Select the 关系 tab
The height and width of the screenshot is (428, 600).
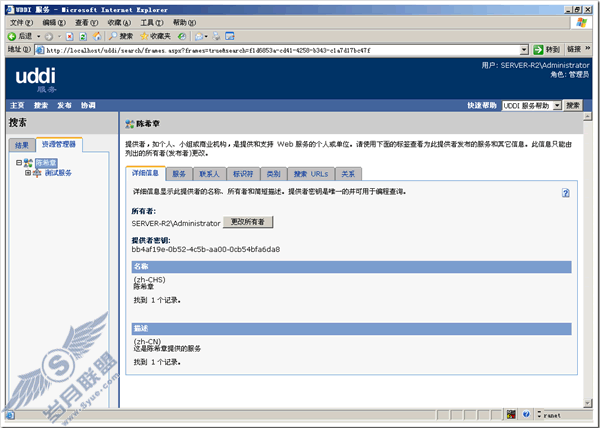coord(348,174)
